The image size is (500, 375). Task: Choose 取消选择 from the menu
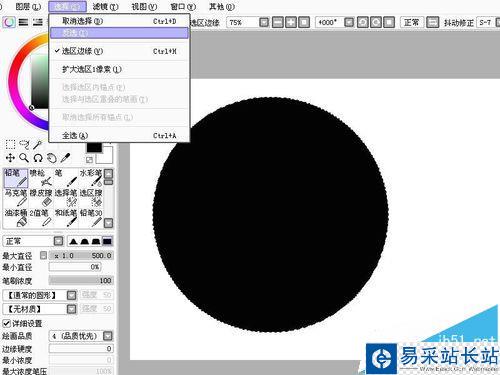[119, 21]
